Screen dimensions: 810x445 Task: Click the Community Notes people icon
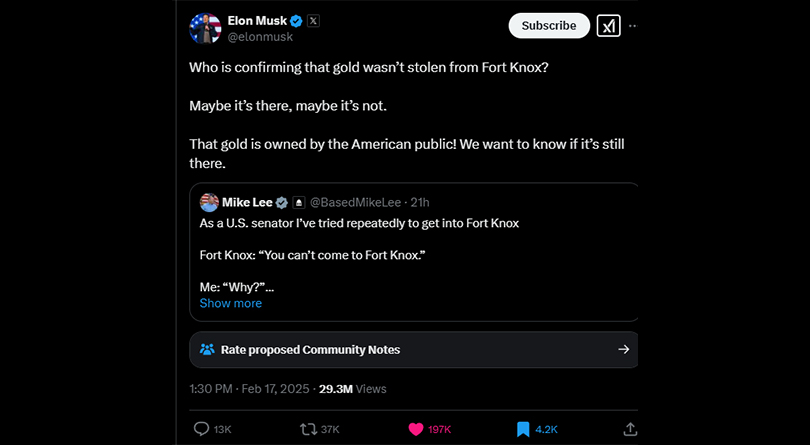click(x=207, y=350)
